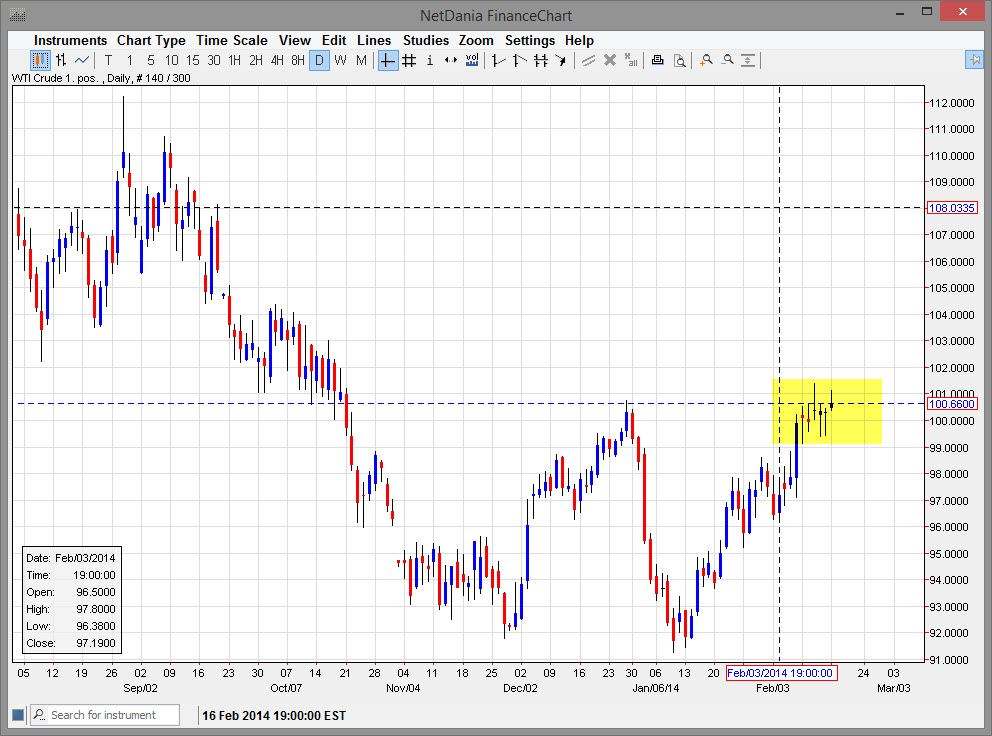Click the grid display icon
Viewport: 992px width, 736px height.
408,61
